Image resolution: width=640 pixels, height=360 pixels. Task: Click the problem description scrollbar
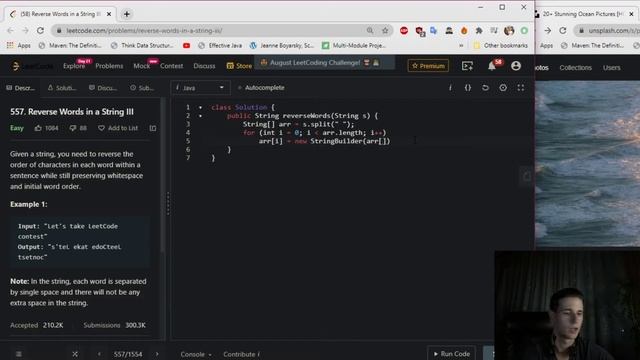[x=163, y=176]
